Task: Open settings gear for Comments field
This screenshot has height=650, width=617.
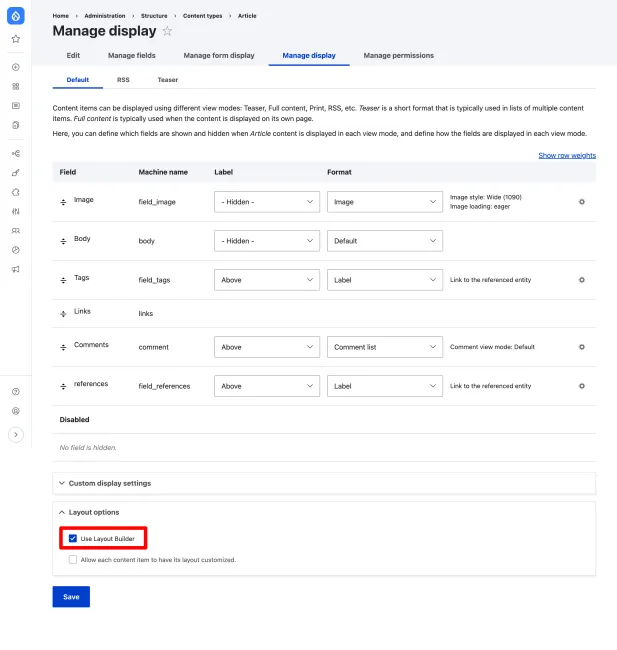Action: [x=582, y=347]
